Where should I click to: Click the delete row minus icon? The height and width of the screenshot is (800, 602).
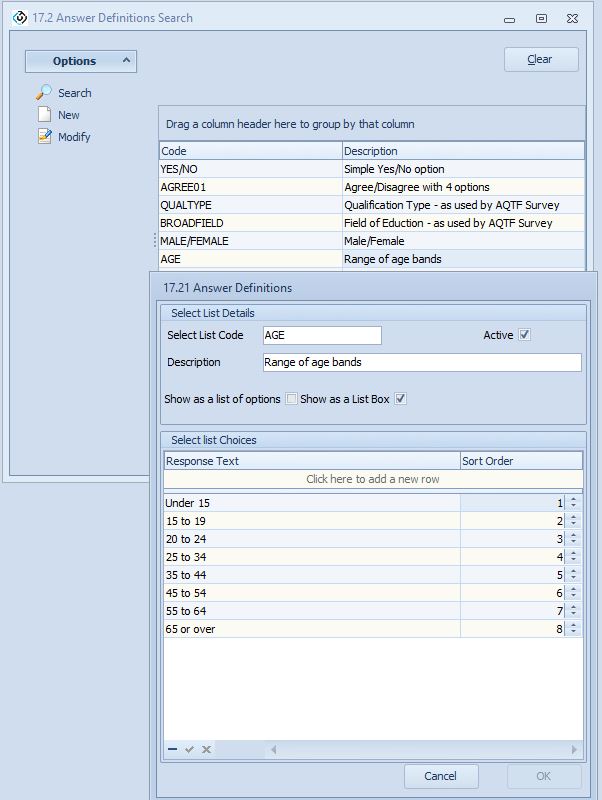(x=173, y=749)
